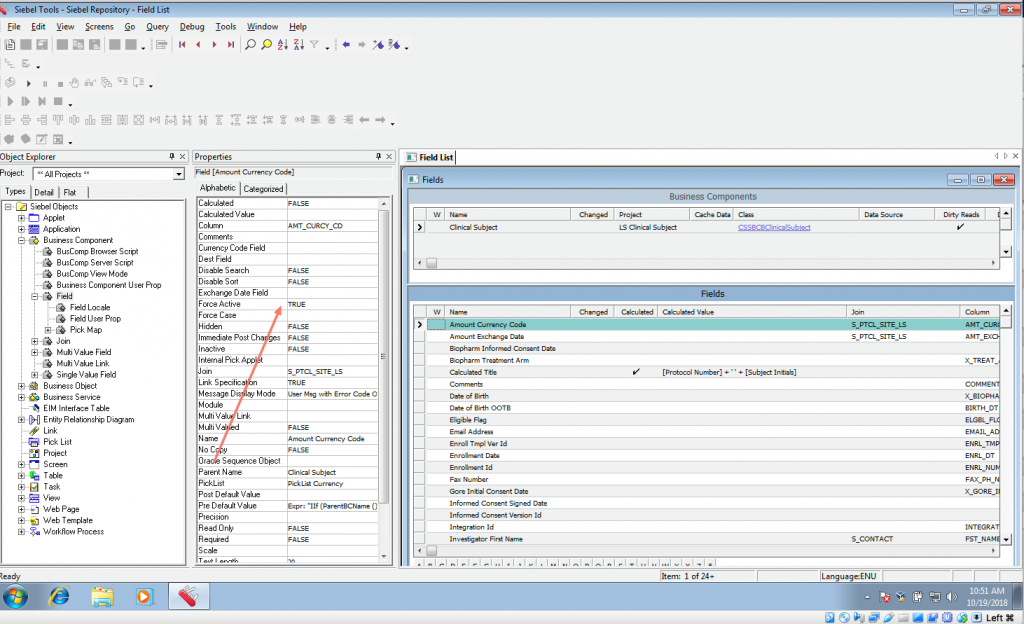Viewport: 1024px width, 624px height.
Task: Unpin the Object Explorer panel
Action: pyautogui.click(x=171, y=156)
